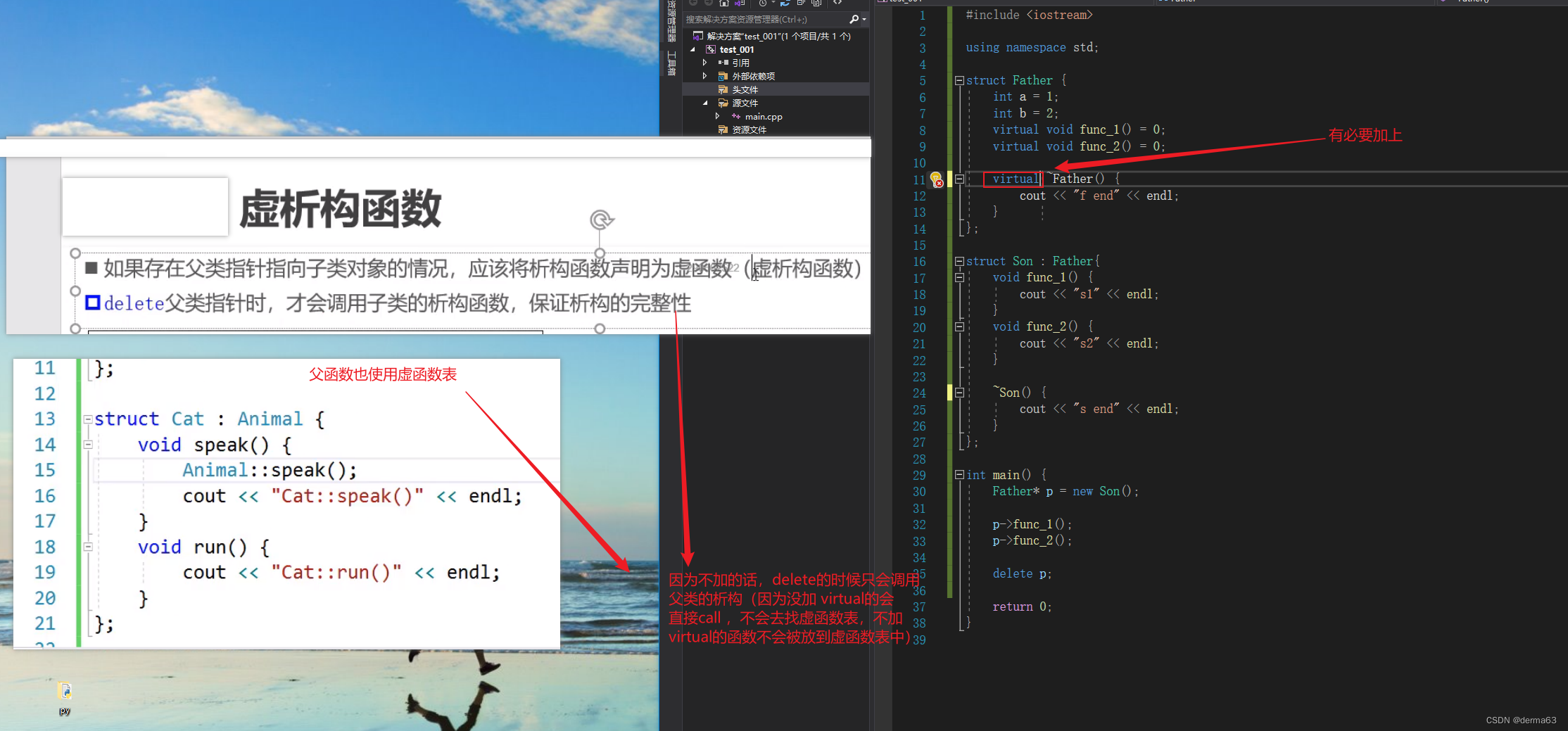The image size is (1568, 731).
Task: Click the top-left handle of the slide text box
Action: point(75,253)
